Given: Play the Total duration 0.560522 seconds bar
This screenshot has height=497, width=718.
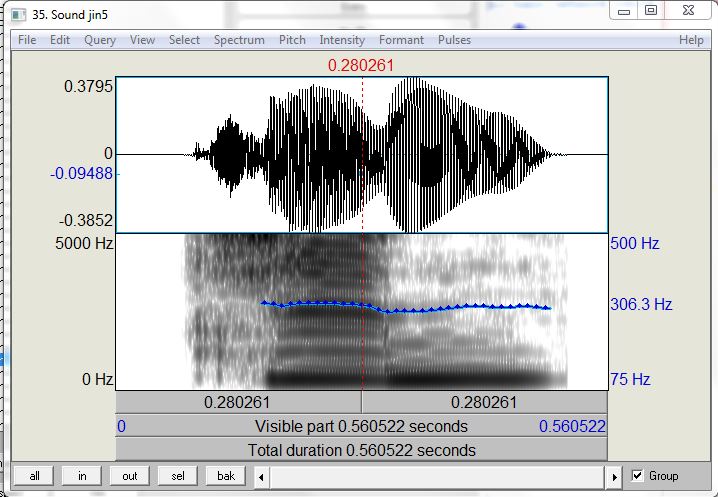Looking at the screenshot, I should [361, 450].
